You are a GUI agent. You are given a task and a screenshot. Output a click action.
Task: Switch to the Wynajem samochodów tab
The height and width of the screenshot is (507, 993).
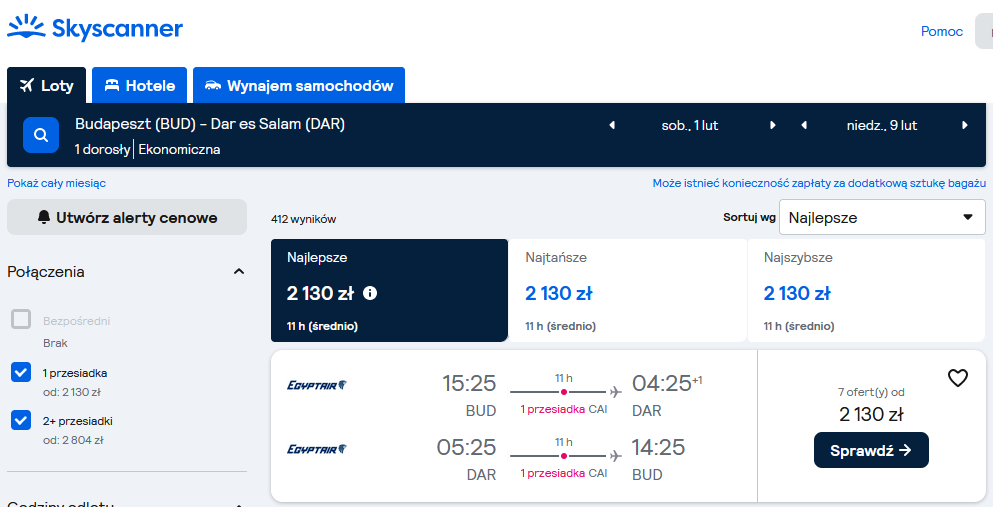click(299, 85)
